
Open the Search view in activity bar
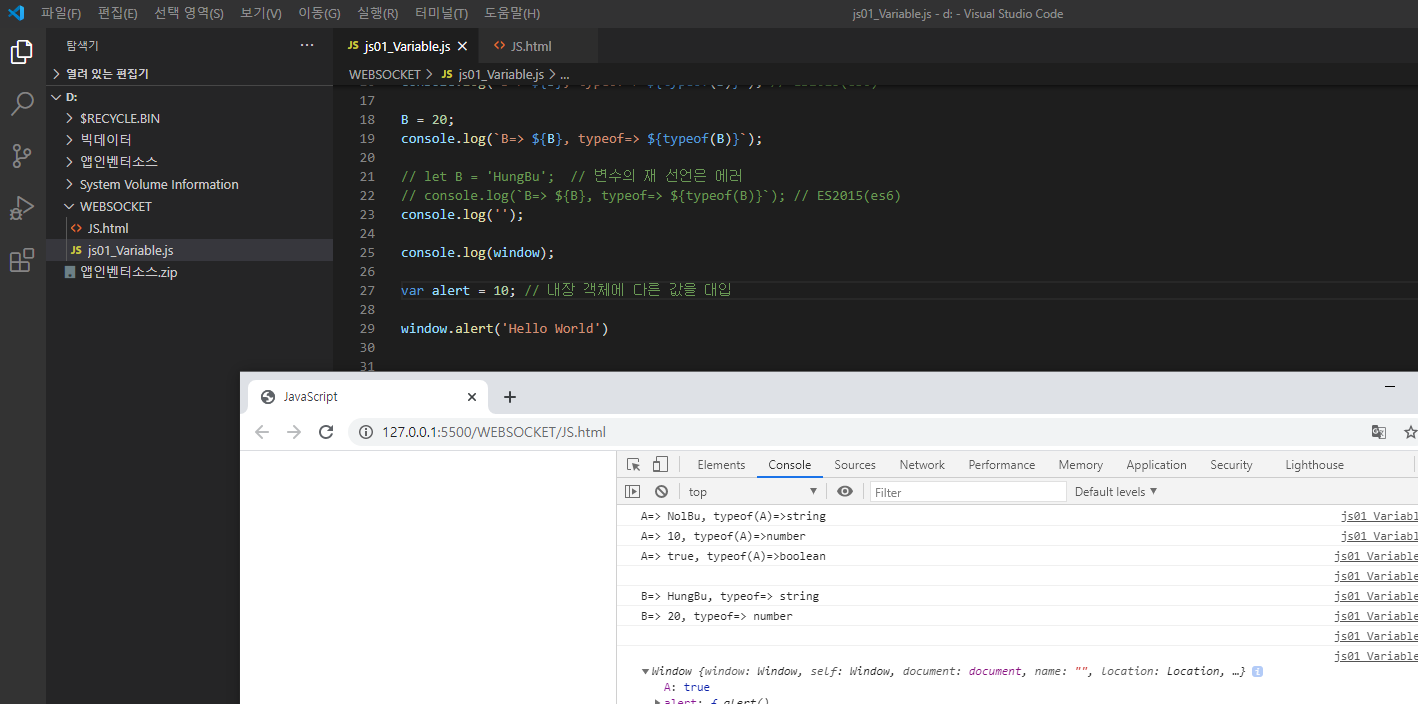click(x=22, y=104)
